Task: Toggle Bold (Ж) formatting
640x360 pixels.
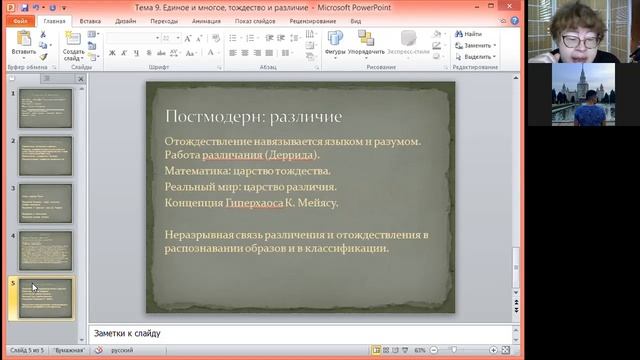Action: pos(112,53)
